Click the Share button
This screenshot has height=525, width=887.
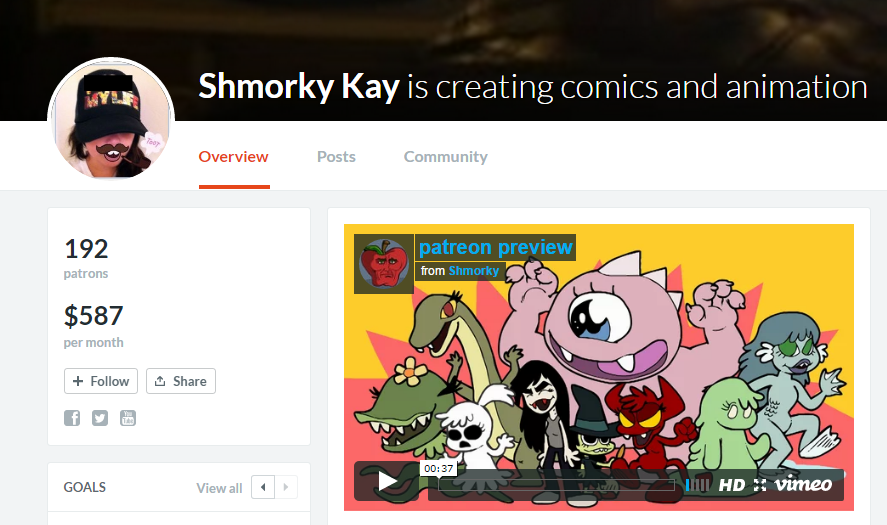pos(181,381)
